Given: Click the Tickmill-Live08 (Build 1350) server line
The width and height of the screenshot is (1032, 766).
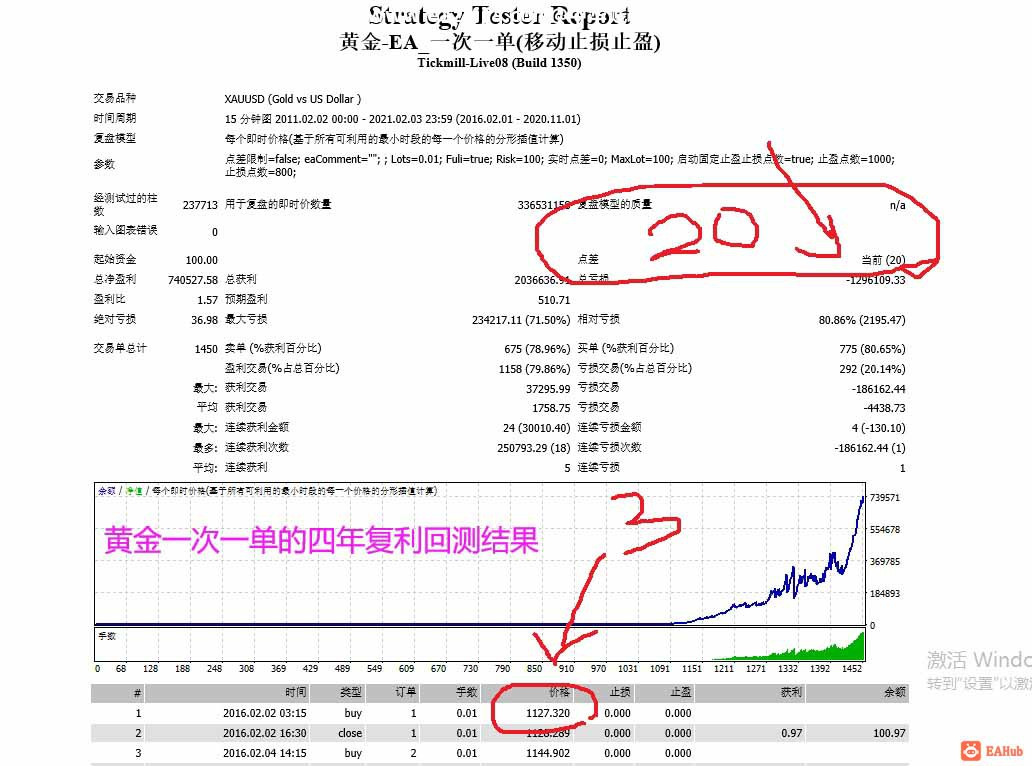Looking at the screenshot, I should [499, 63].
